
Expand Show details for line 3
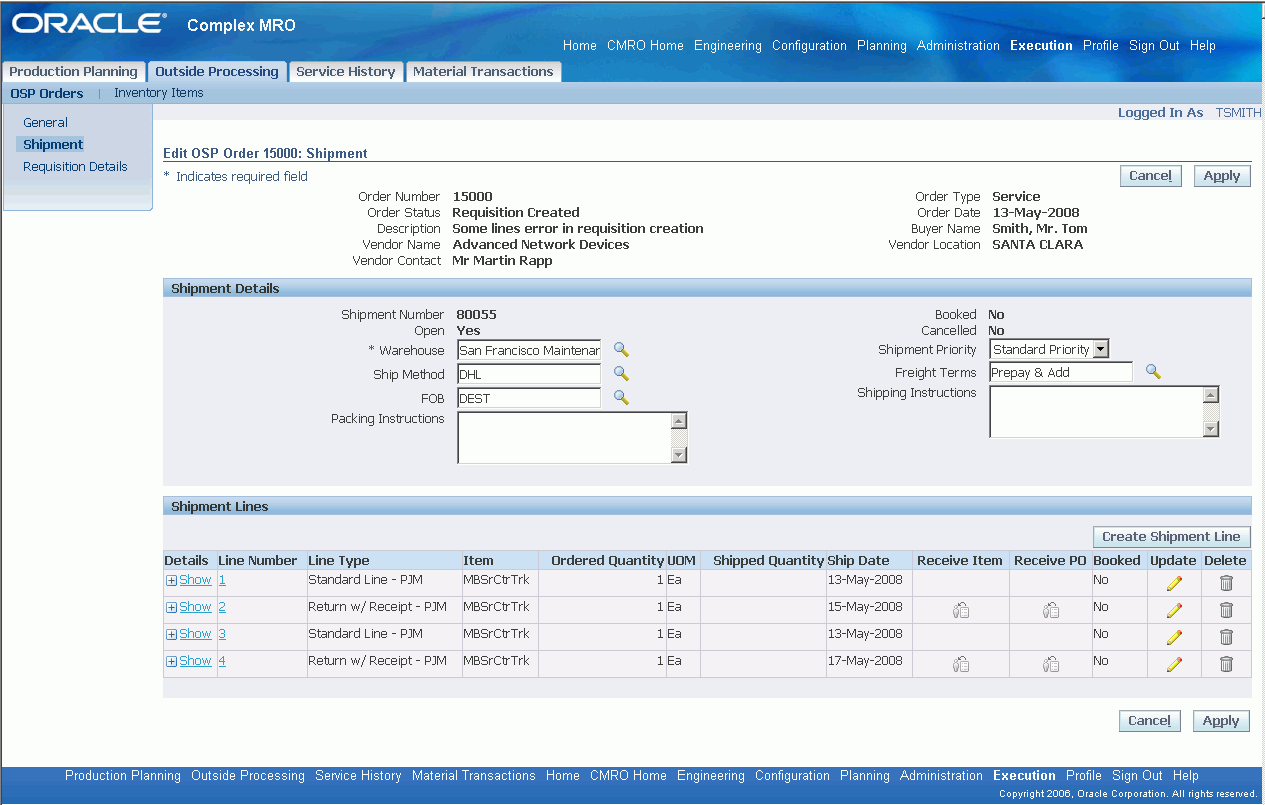pyautogui.click(x=188, y=634)
